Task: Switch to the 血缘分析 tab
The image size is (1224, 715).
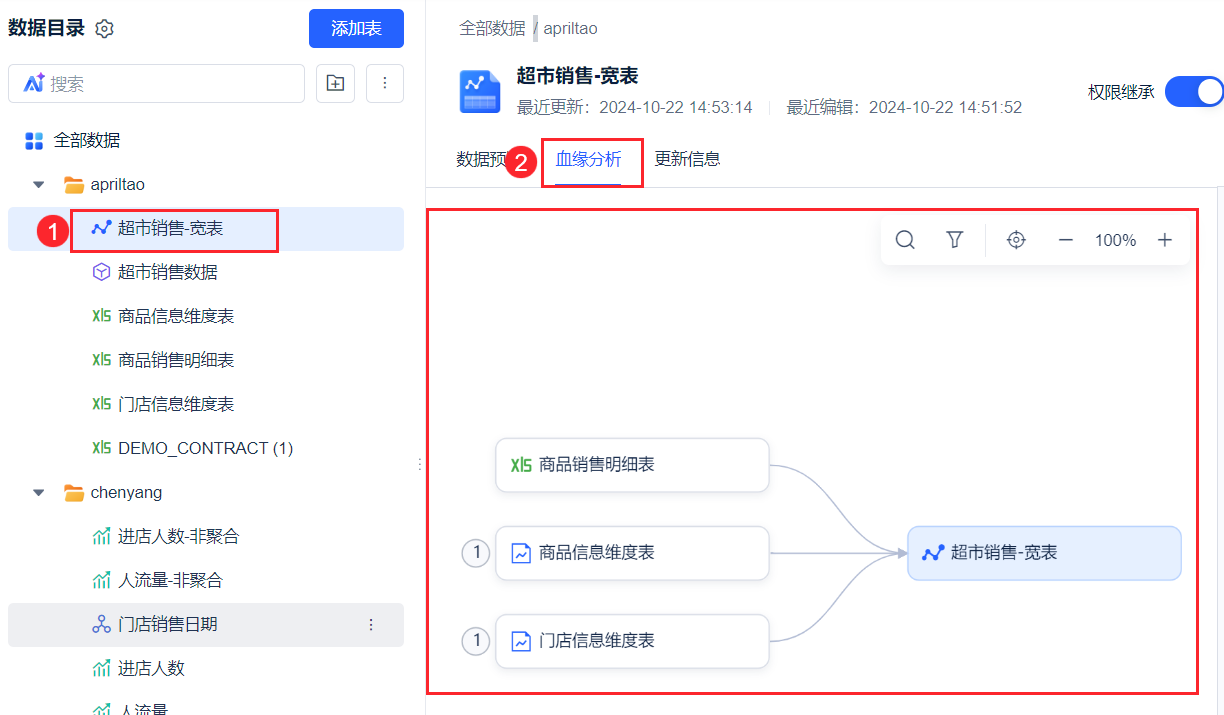Action: tap(589, 159)
